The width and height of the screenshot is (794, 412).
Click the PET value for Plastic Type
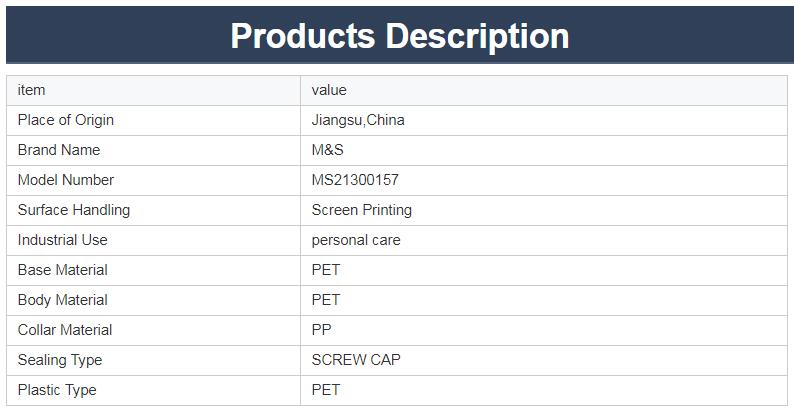click(326, 390)
